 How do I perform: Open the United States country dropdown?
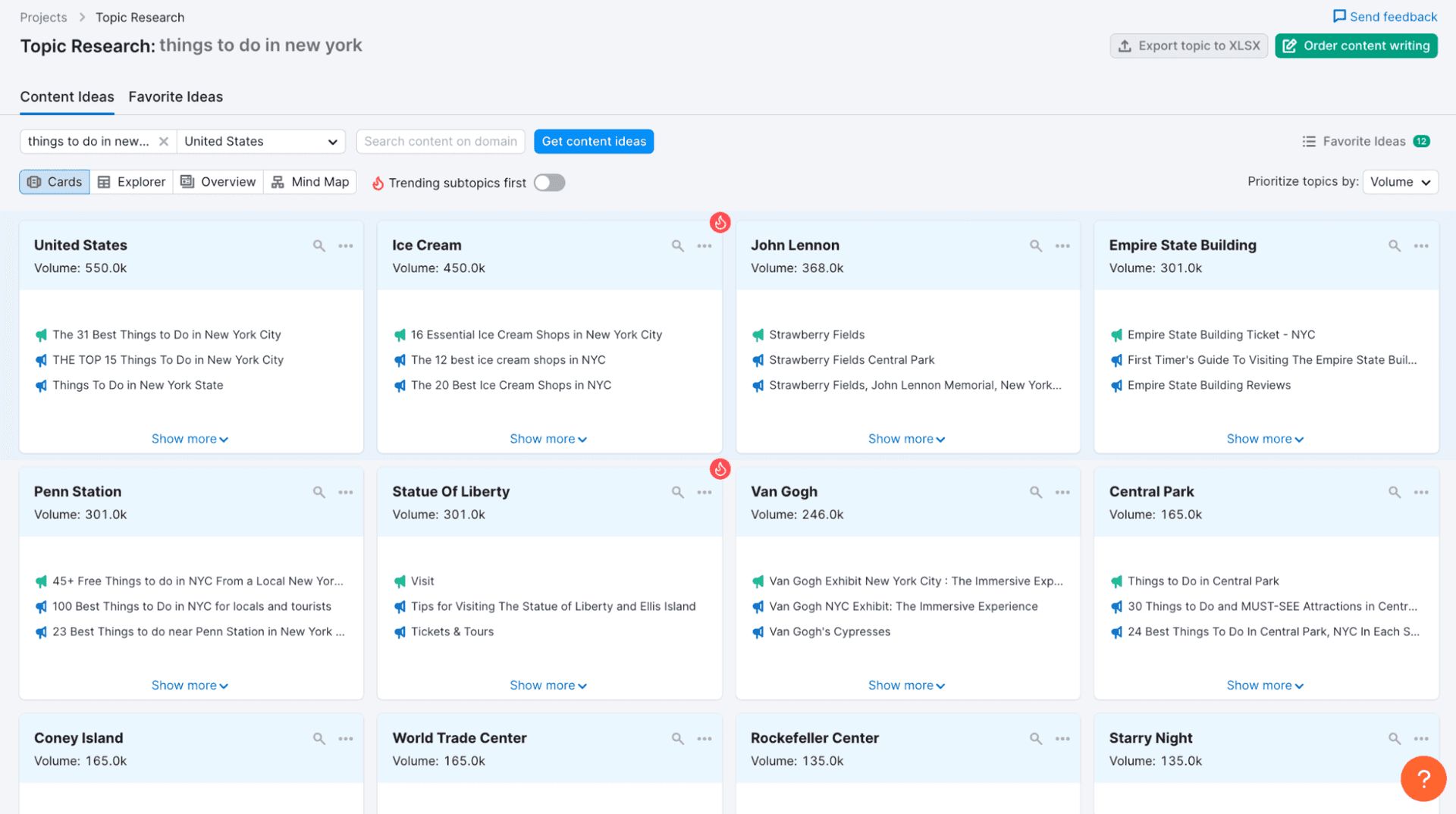[261, 141]
